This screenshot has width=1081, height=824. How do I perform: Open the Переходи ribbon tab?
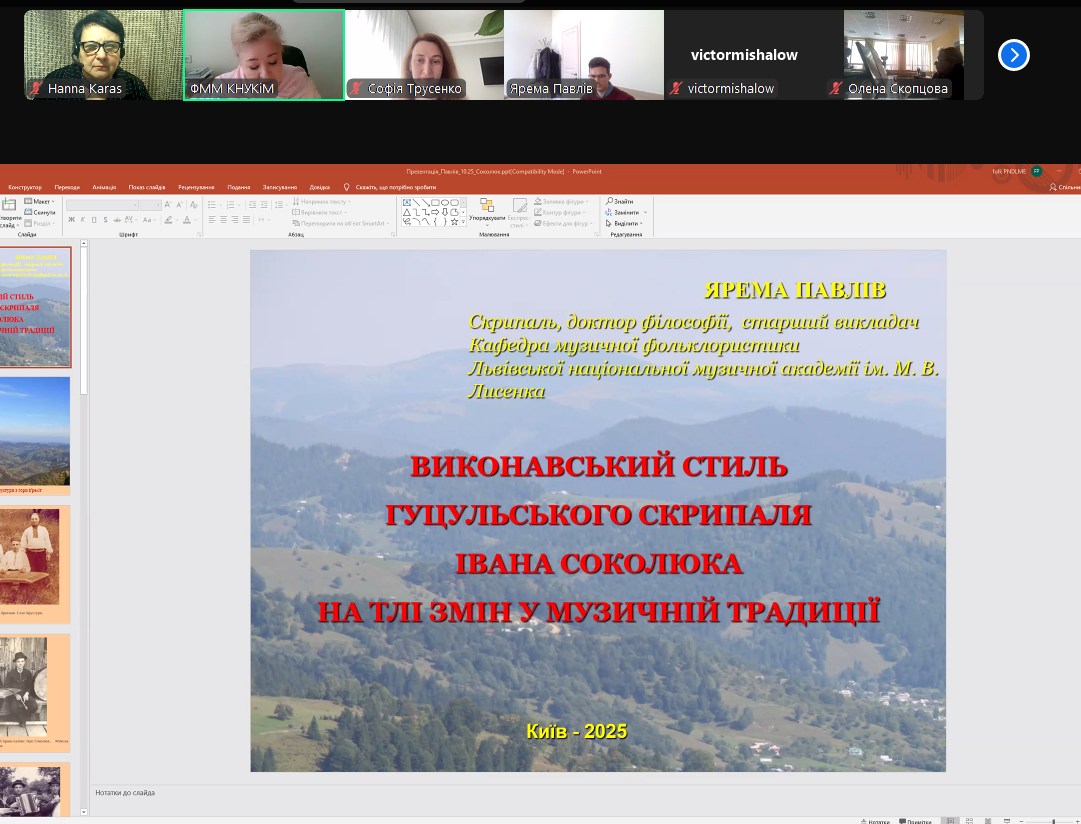pos(67,187)
